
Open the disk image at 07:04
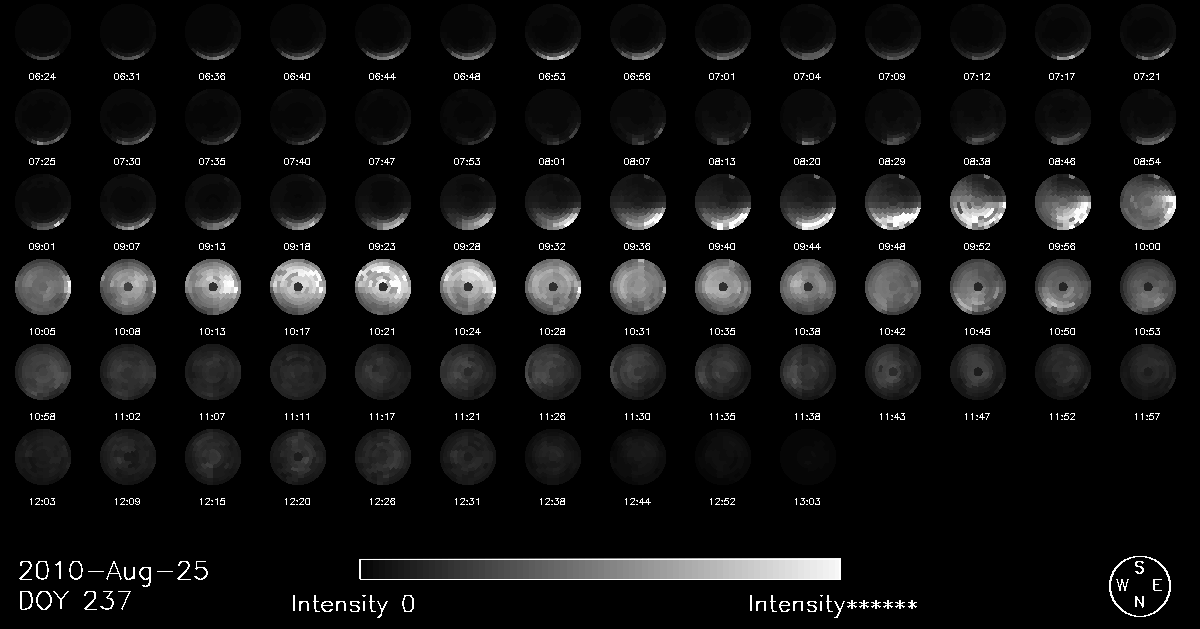tap(807, 32)
